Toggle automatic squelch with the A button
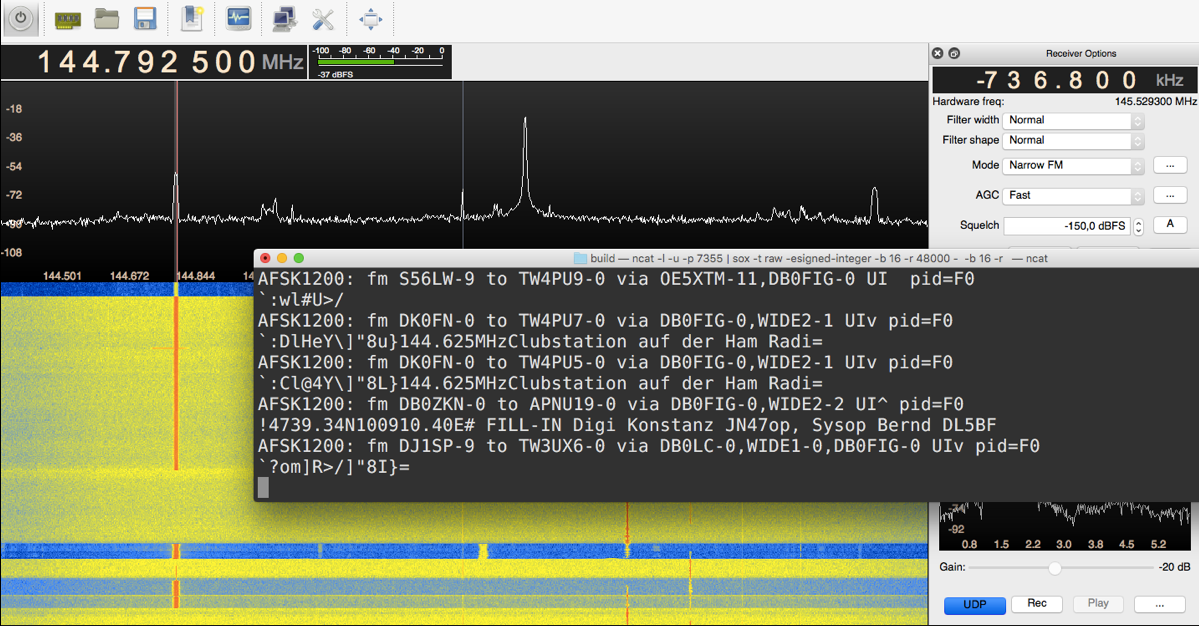The width and height of the screenshot is (1199, 626). pyautogui.click(x=1170, y=225)
